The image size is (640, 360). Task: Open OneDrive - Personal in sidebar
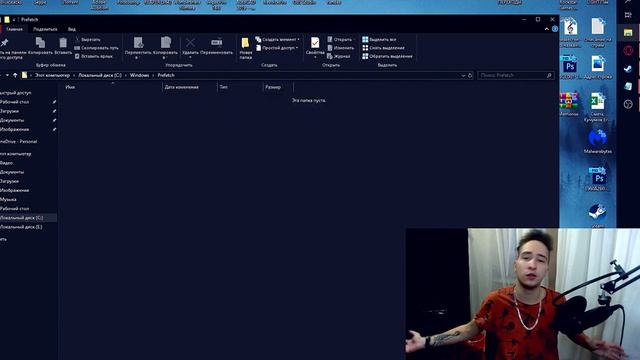coord(19,142)
